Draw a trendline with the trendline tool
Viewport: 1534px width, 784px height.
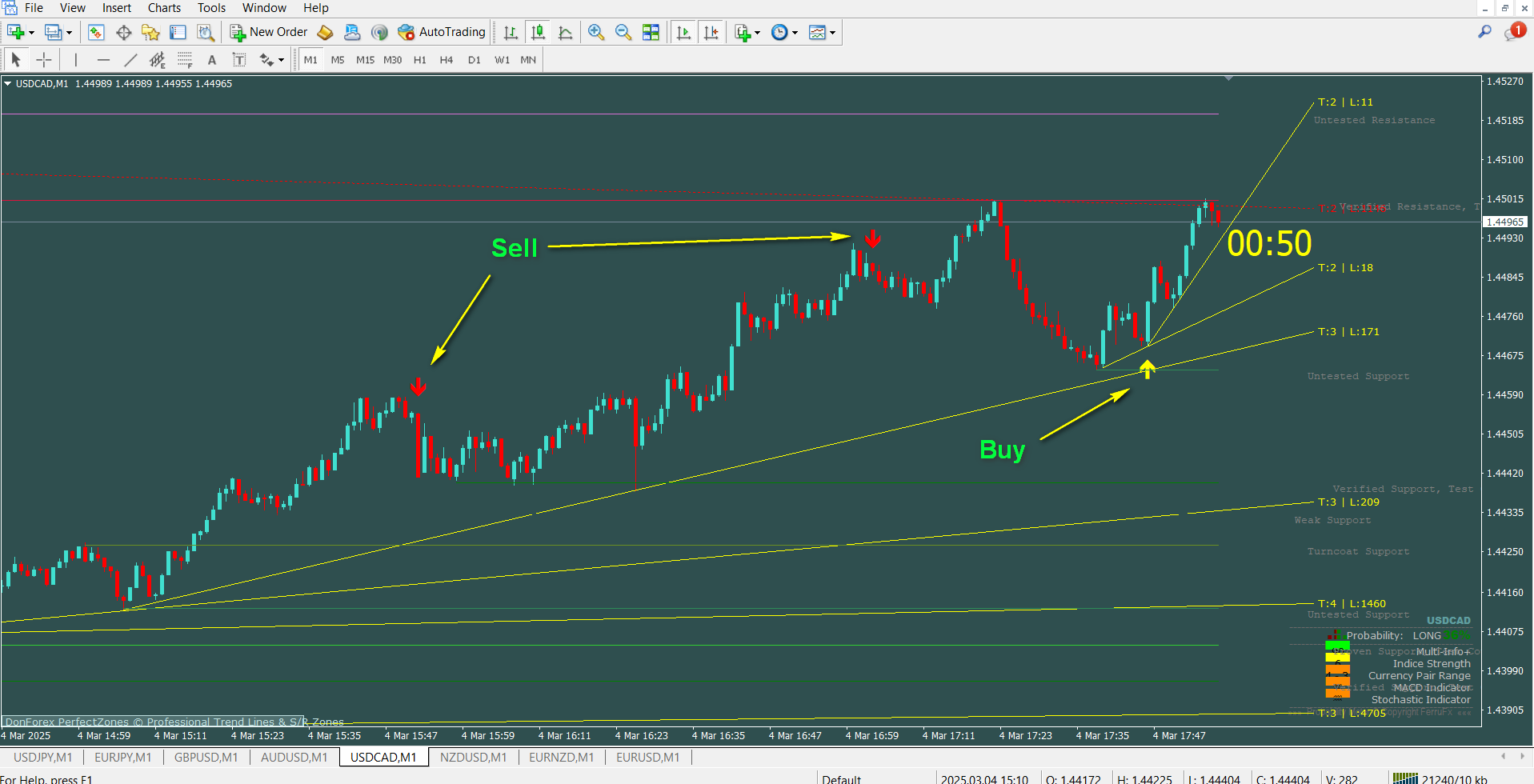coord(130,60)
